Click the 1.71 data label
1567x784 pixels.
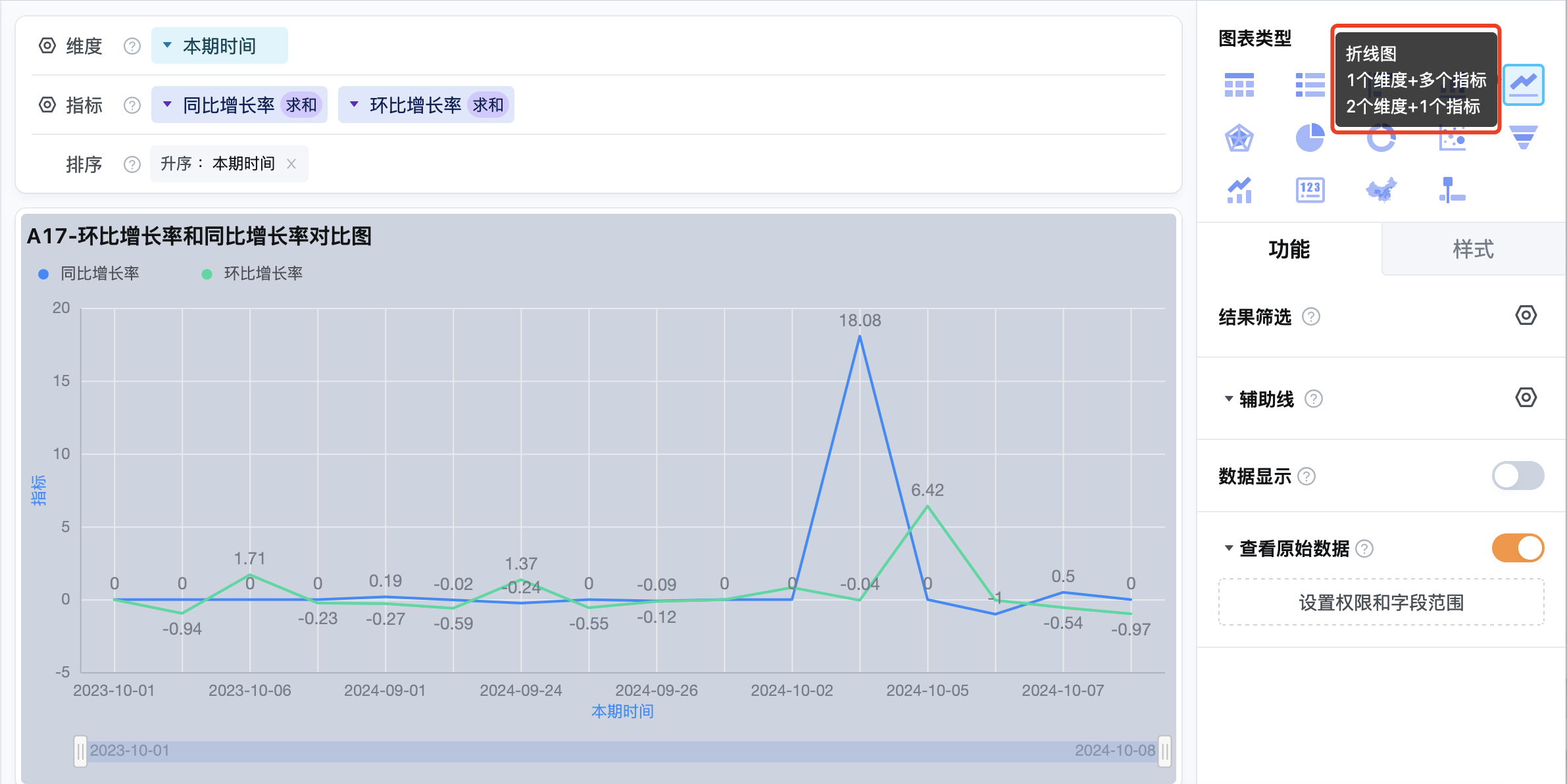250,558
